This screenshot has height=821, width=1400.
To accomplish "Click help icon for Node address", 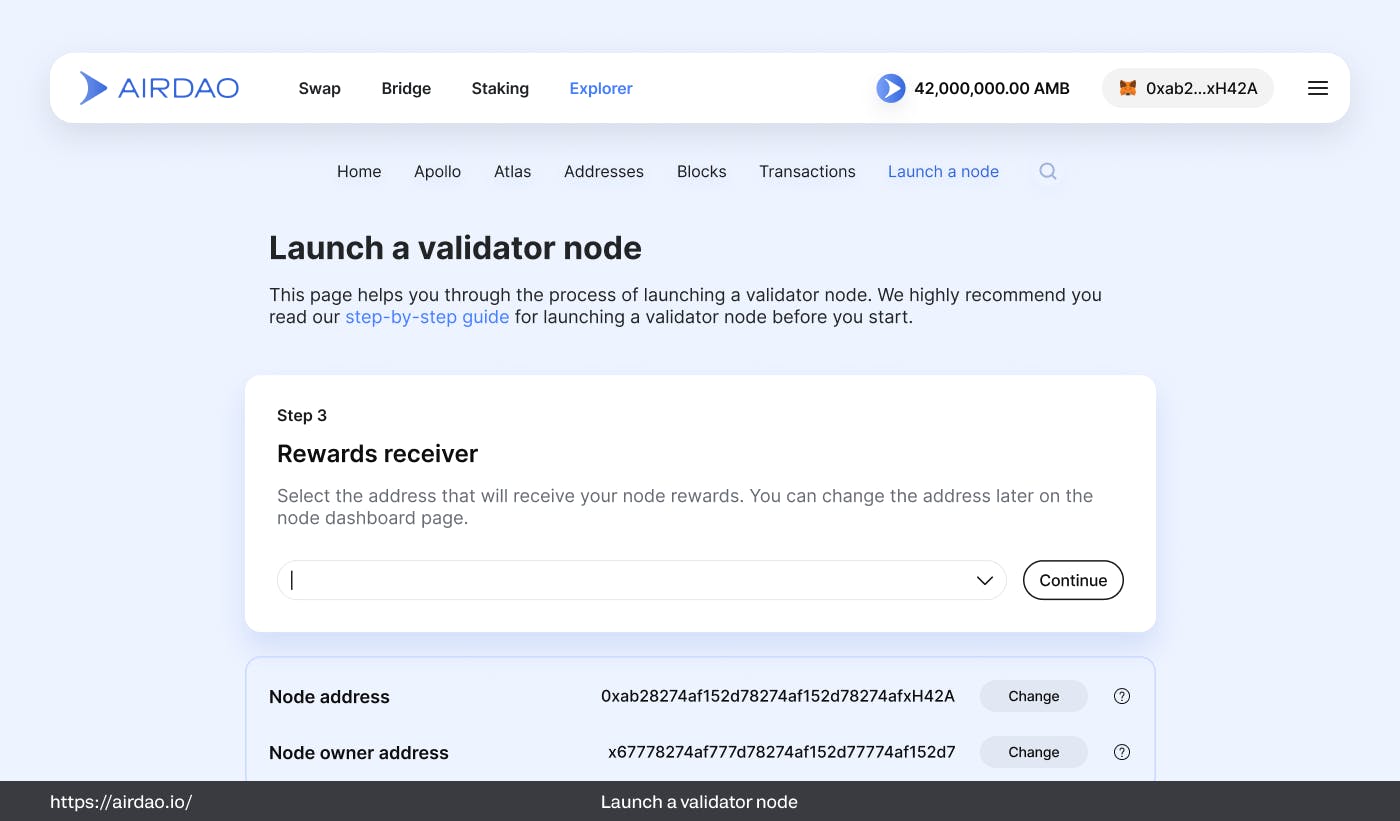I will 1122,696.
